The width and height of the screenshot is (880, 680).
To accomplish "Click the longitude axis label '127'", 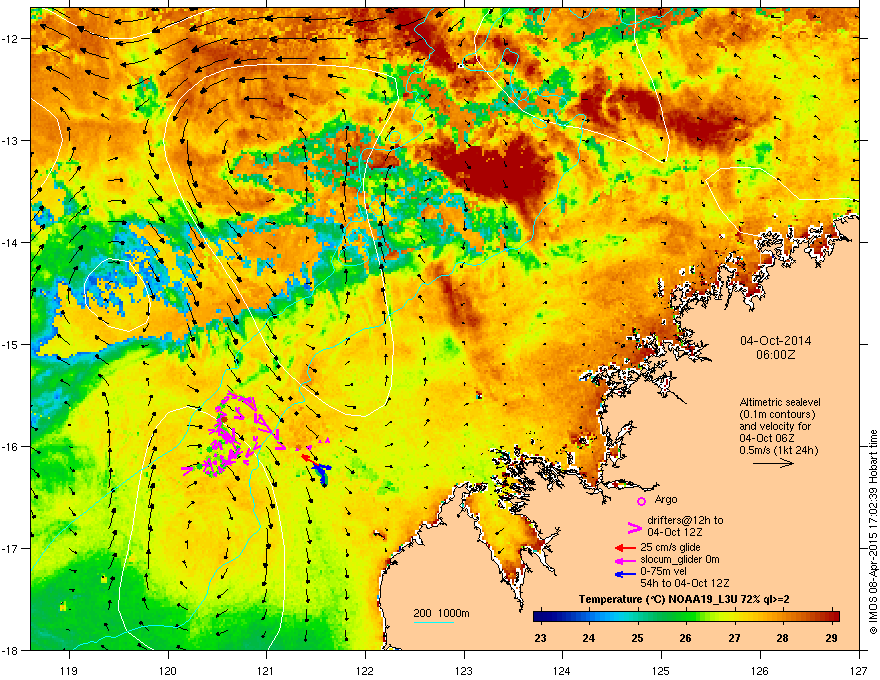I will click(x=859, y=670).
